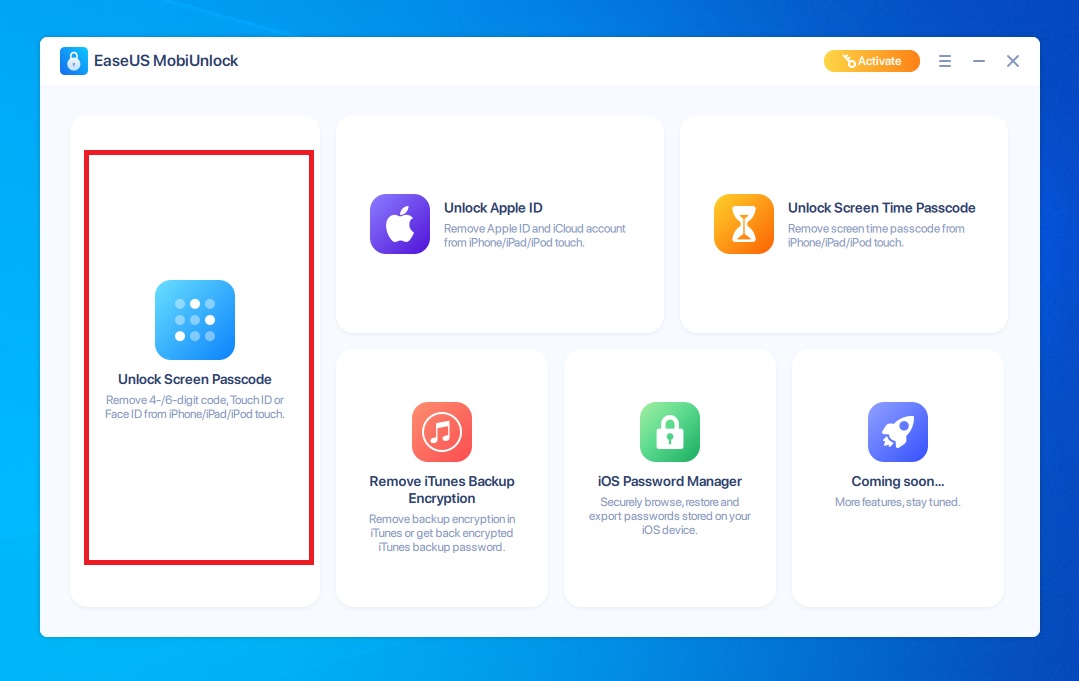Select the Unlock Screen Passcode title
The width and height of the screenshot is (1079, 681).
(195, 379)
